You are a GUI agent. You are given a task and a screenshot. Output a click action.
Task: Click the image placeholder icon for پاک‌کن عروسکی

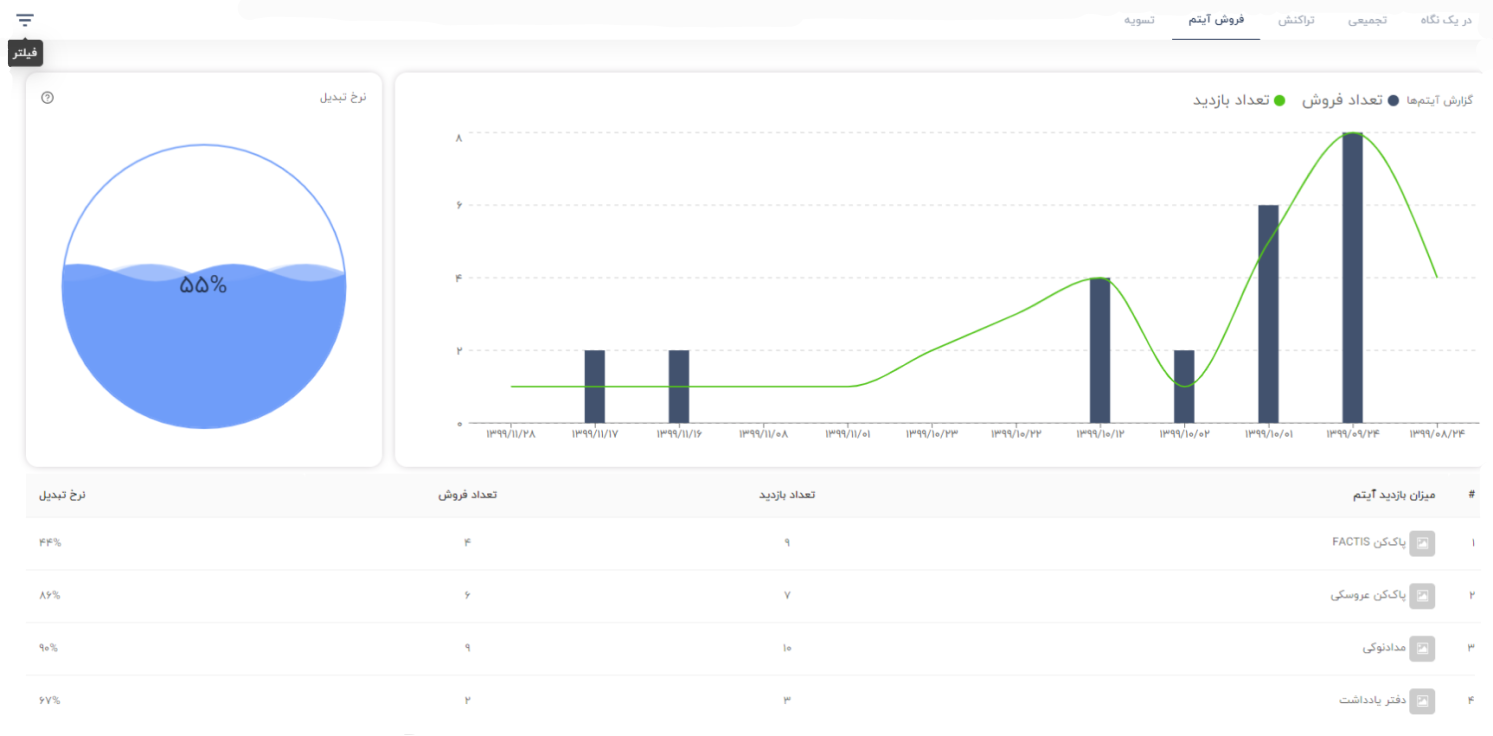click(x=1422, y=596)
